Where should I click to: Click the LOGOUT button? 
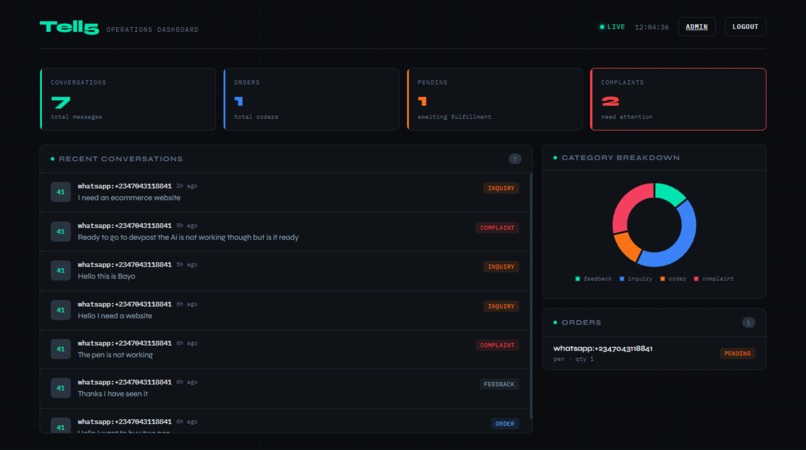[x=745, y=27]
